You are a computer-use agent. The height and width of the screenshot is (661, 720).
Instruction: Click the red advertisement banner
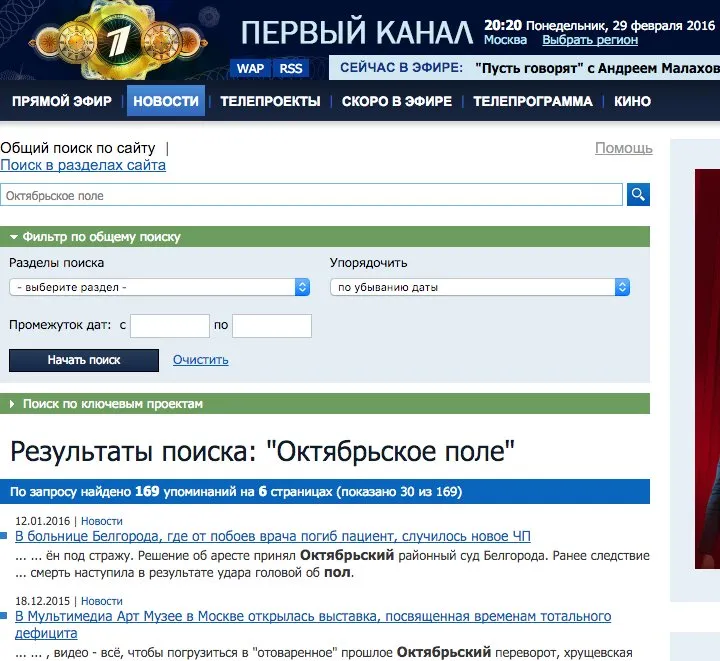[x=707, y=369]
